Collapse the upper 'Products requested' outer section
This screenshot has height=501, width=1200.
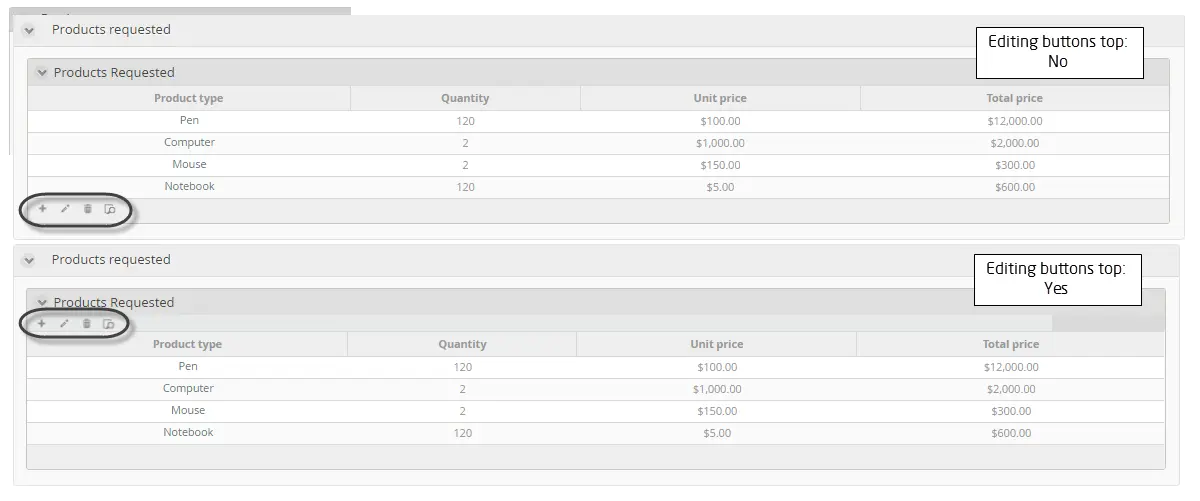click(x=29, y=30)
